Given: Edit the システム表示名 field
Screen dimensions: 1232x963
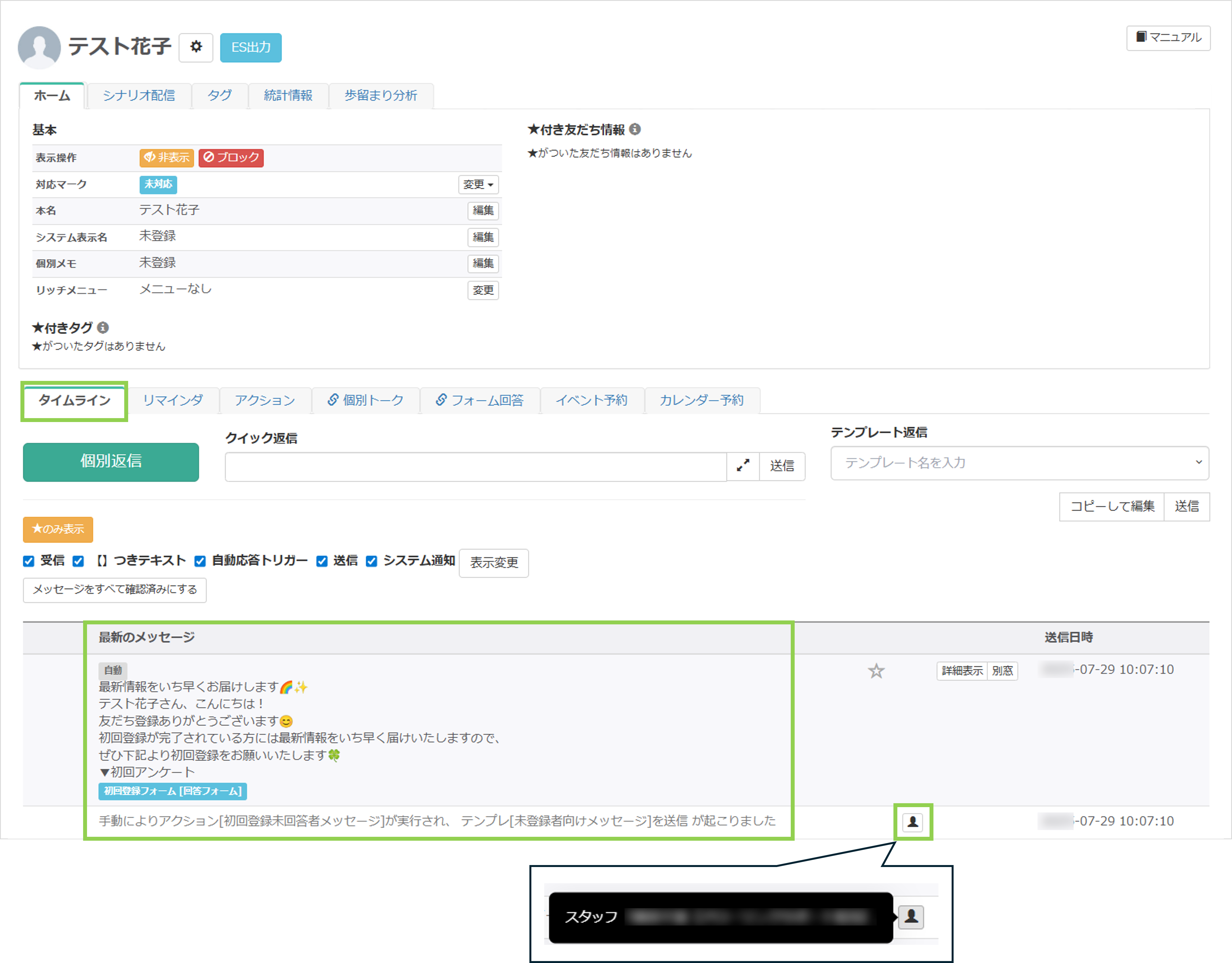Looking at the screenshot, I should tap(483, 237).
